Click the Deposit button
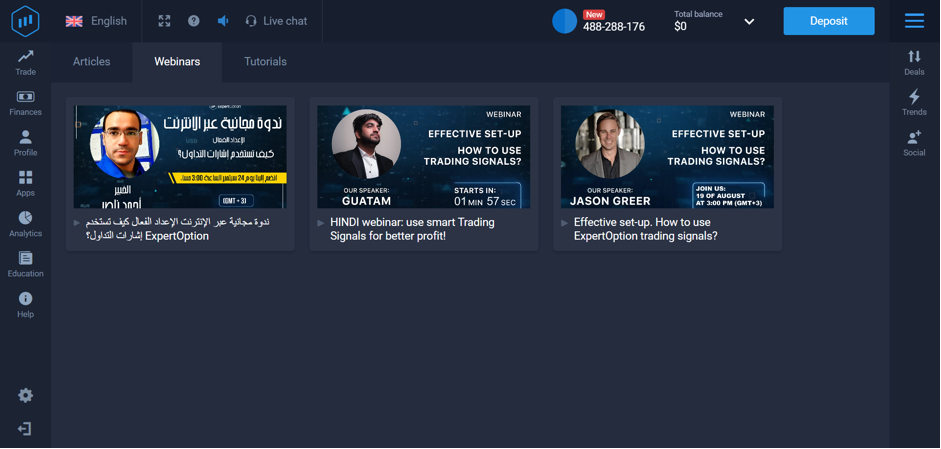 pos(829,21)
